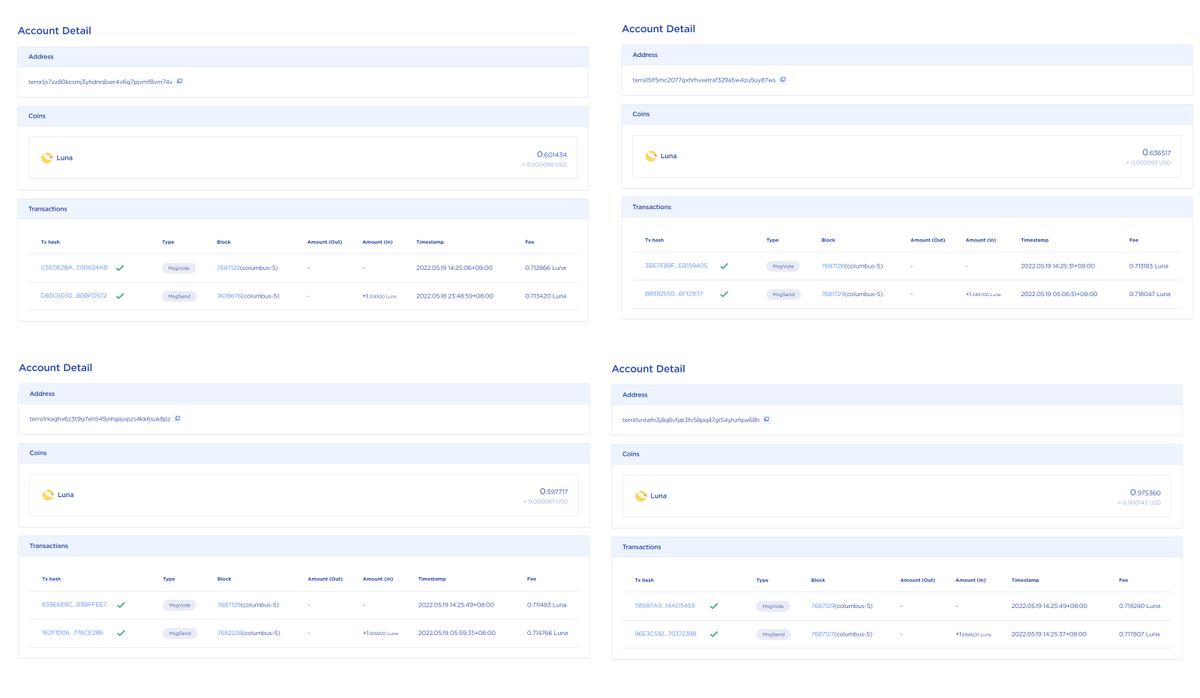Open transaction B8392550...6F121E17

click(674, 294)
